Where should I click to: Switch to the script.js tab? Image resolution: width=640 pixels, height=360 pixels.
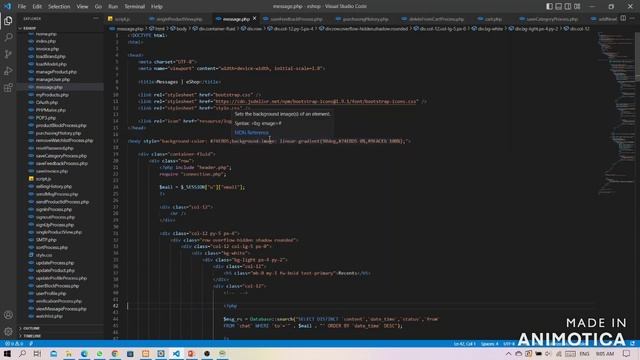click(x=122, y=19)
